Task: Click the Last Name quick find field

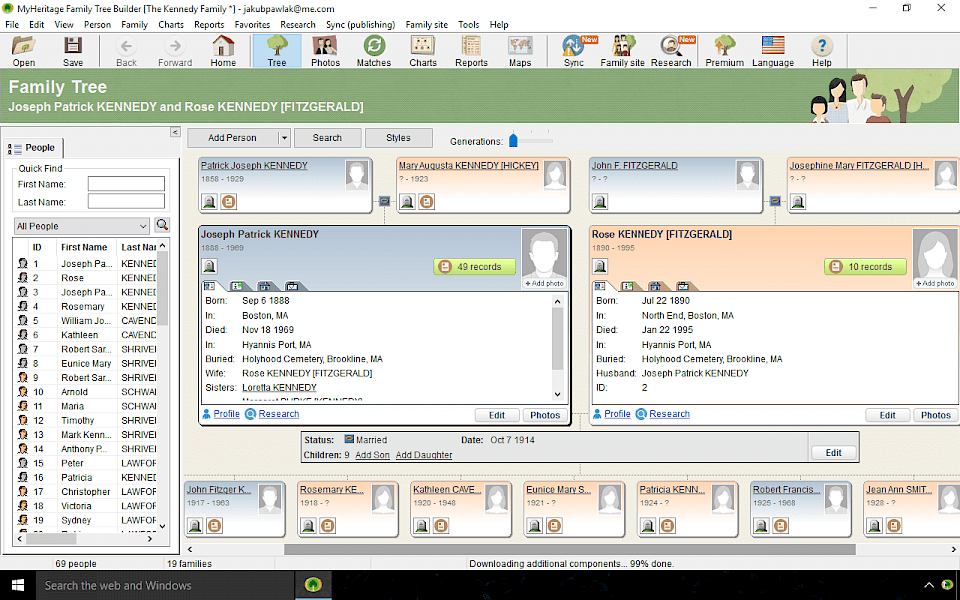Action: [126, 201]
